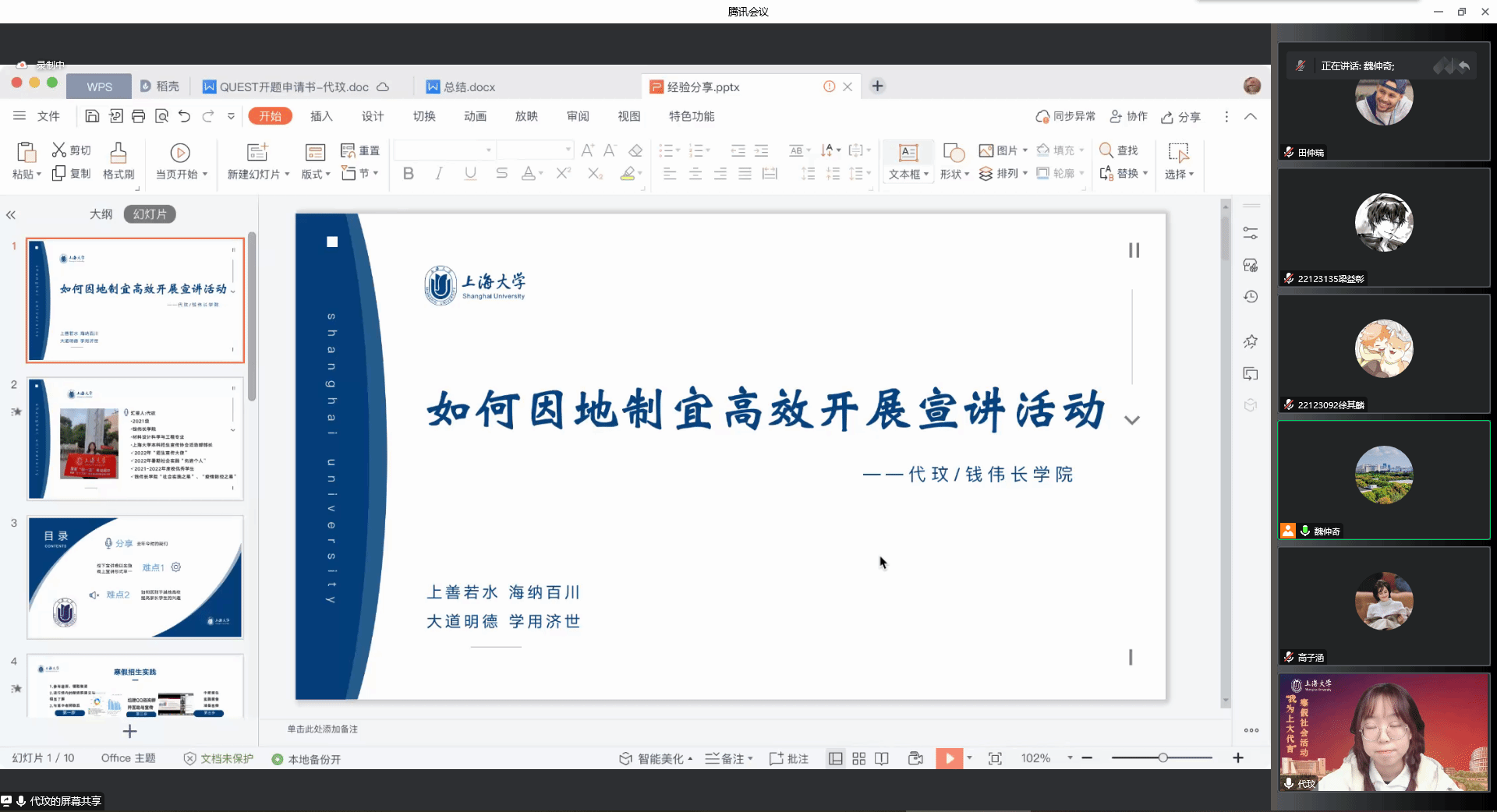The image size is (1497, 812).
Task: Collapse the slide thumbnail panel
Action: pyautogui.click(x=11, y=214)
